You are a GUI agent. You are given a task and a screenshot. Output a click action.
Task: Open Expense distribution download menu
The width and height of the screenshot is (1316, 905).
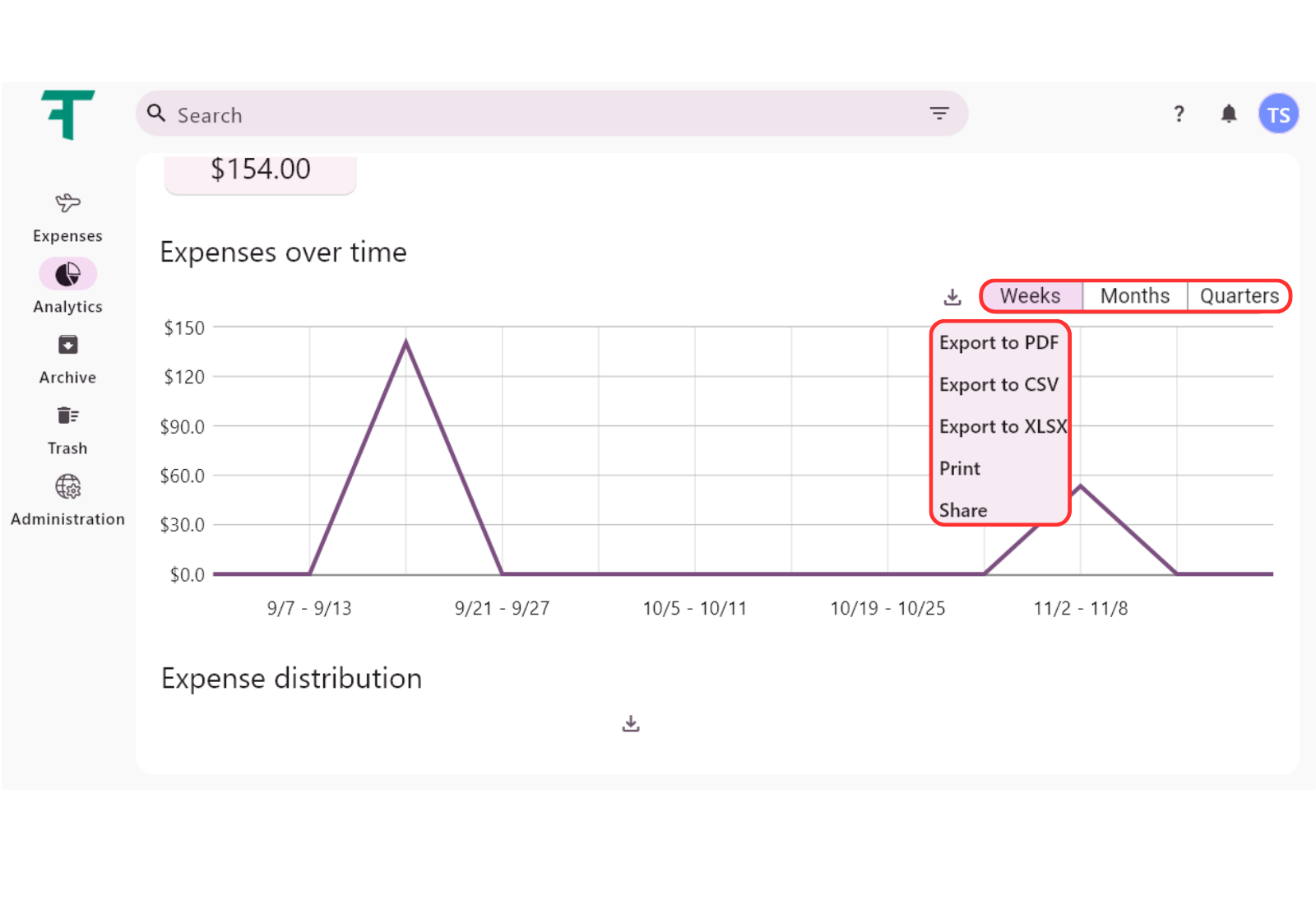(631, 724)
